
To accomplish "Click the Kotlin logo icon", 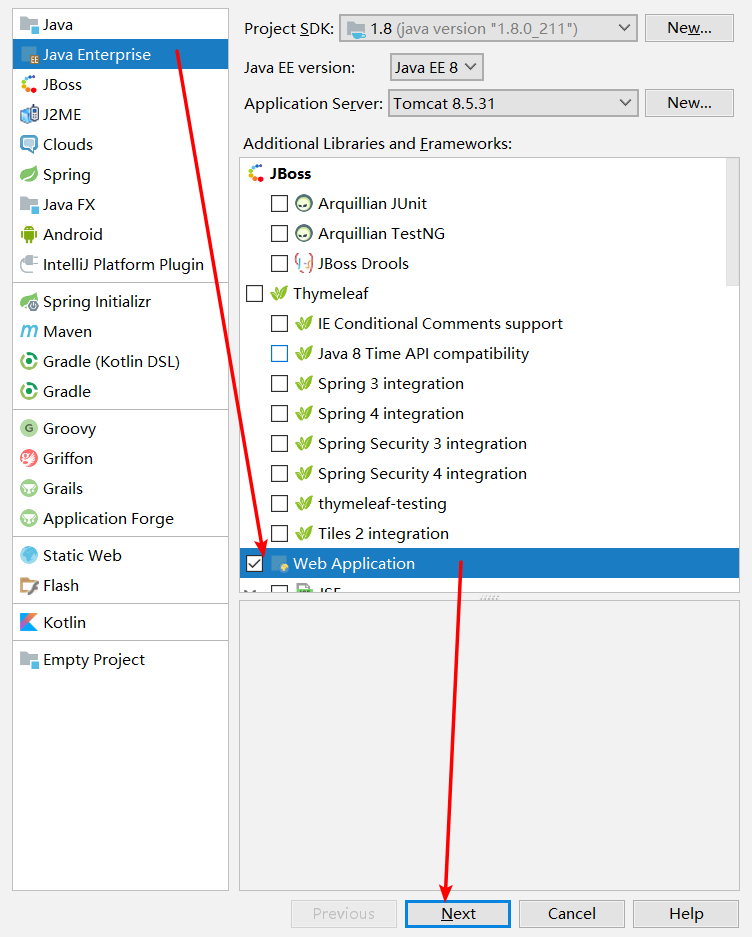I will pyautogui.click(x=28, y=623).
